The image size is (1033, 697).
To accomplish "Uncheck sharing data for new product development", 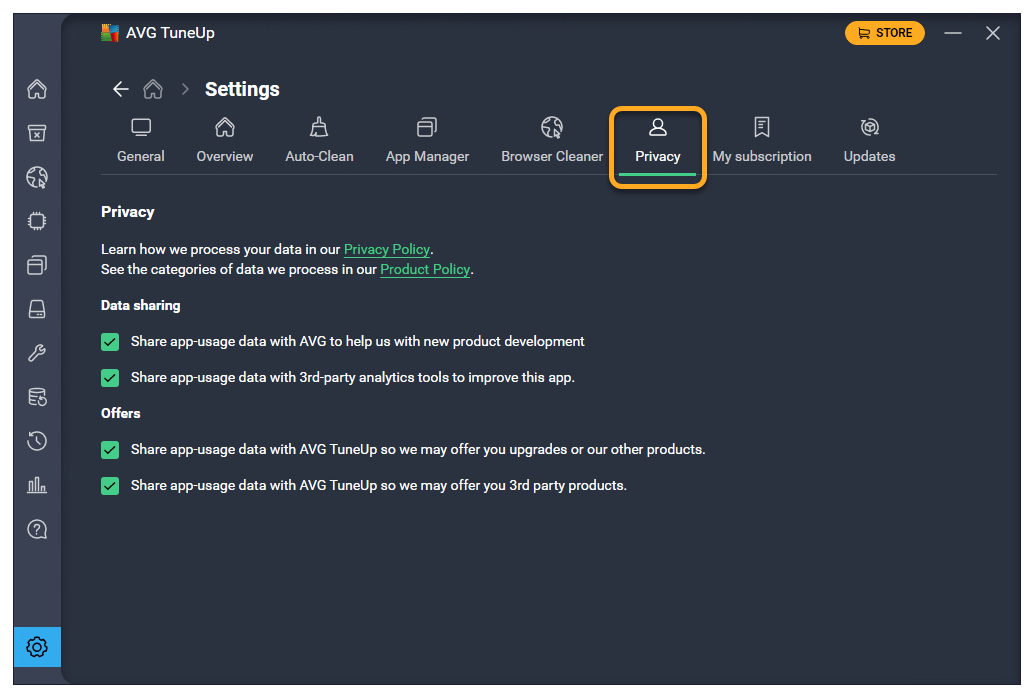I will 110,342.
